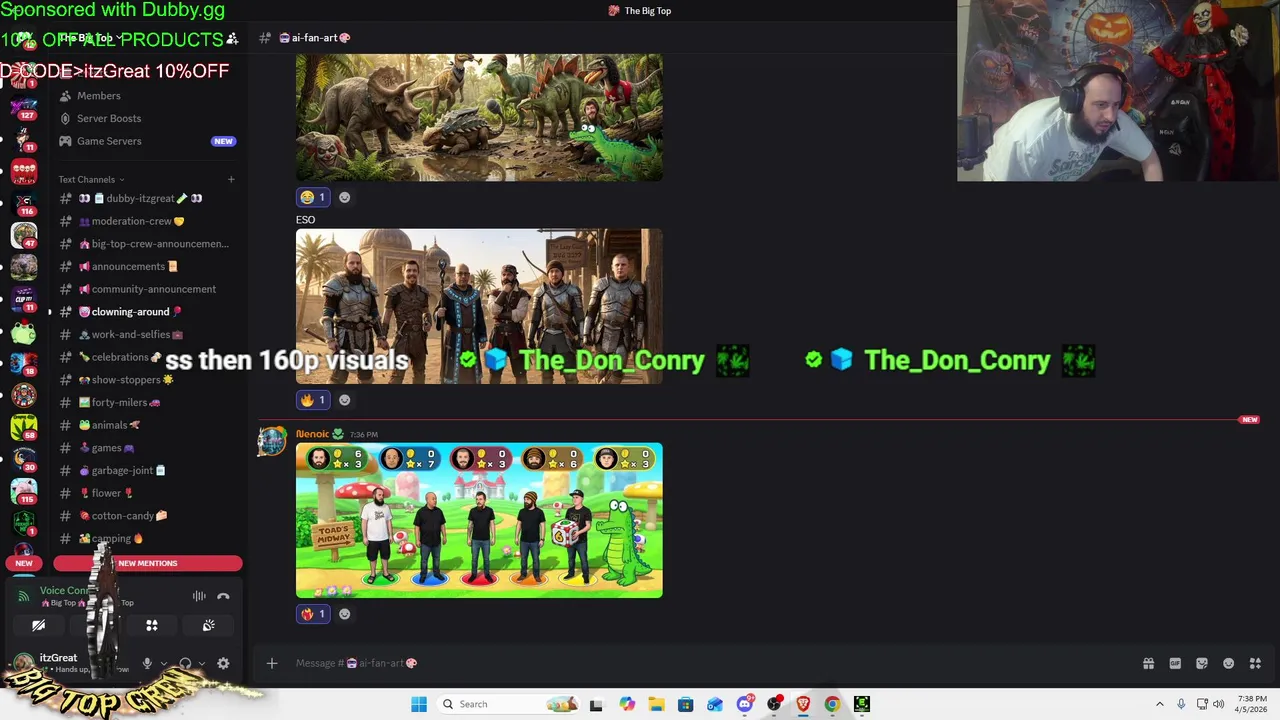
Task: Open the emoji picker in message bar
Action: (1229, 663)
